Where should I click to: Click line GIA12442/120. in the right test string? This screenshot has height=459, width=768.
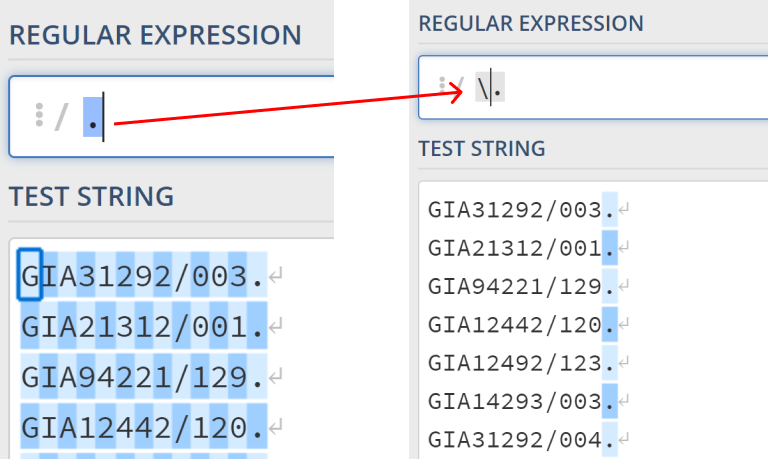point(521,324)
